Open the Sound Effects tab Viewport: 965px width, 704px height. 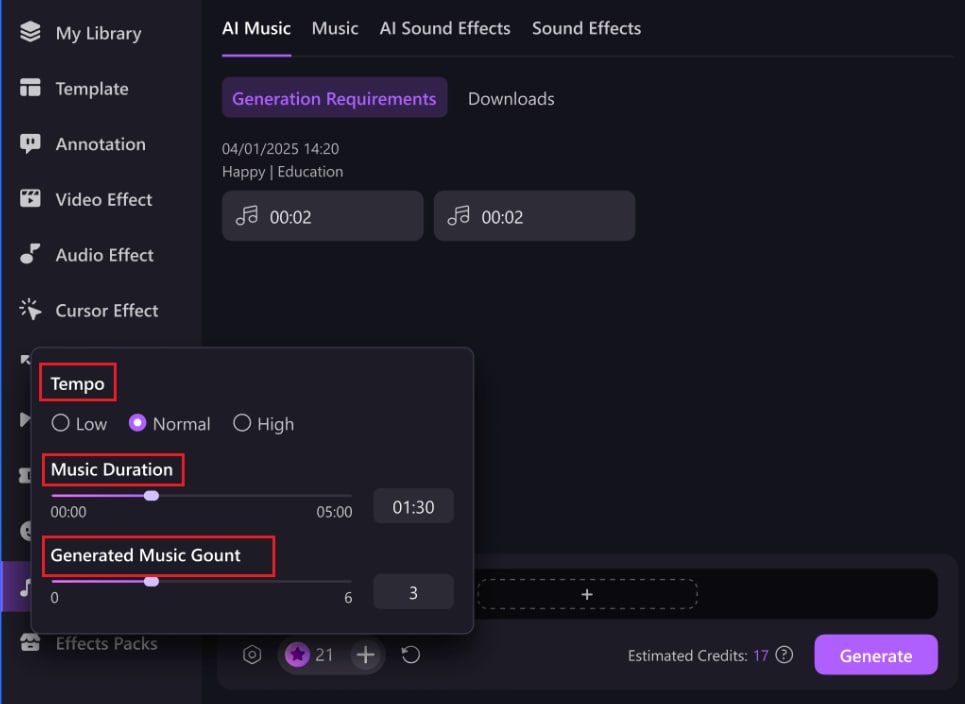point(587,28)
